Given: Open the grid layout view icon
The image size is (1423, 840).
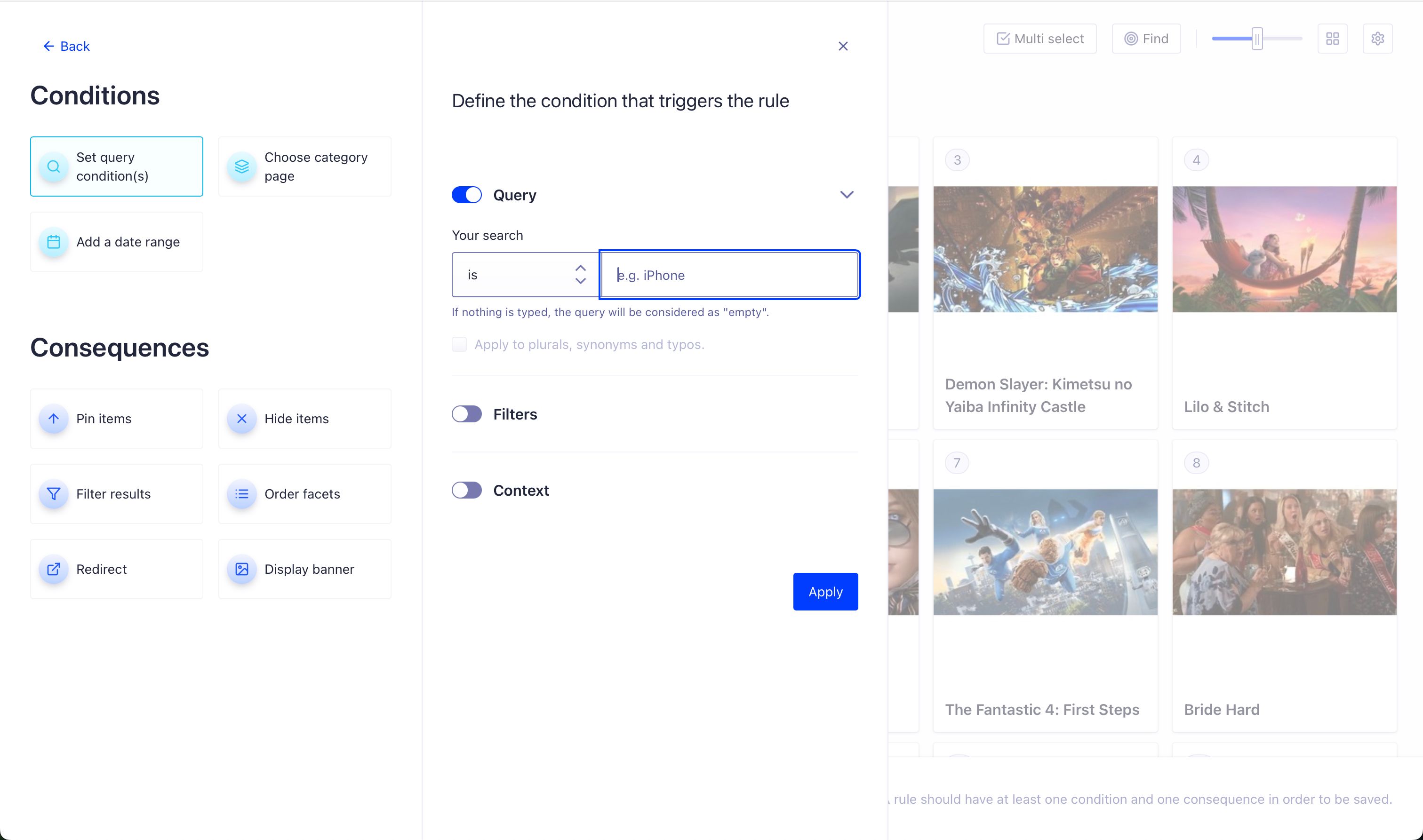Looking at the screenshot, I should coord(1332,39).
